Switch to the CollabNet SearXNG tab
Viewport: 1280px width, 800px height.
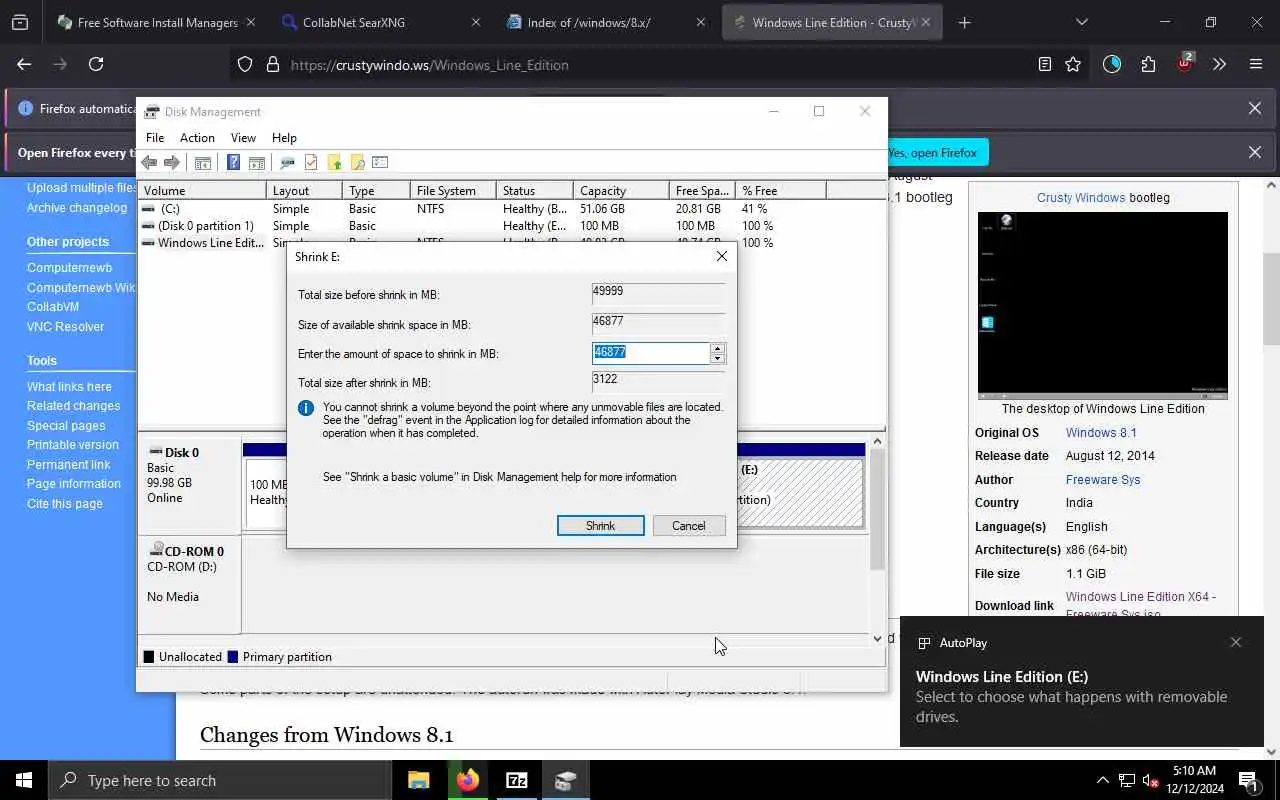click(x=382, y=22)
